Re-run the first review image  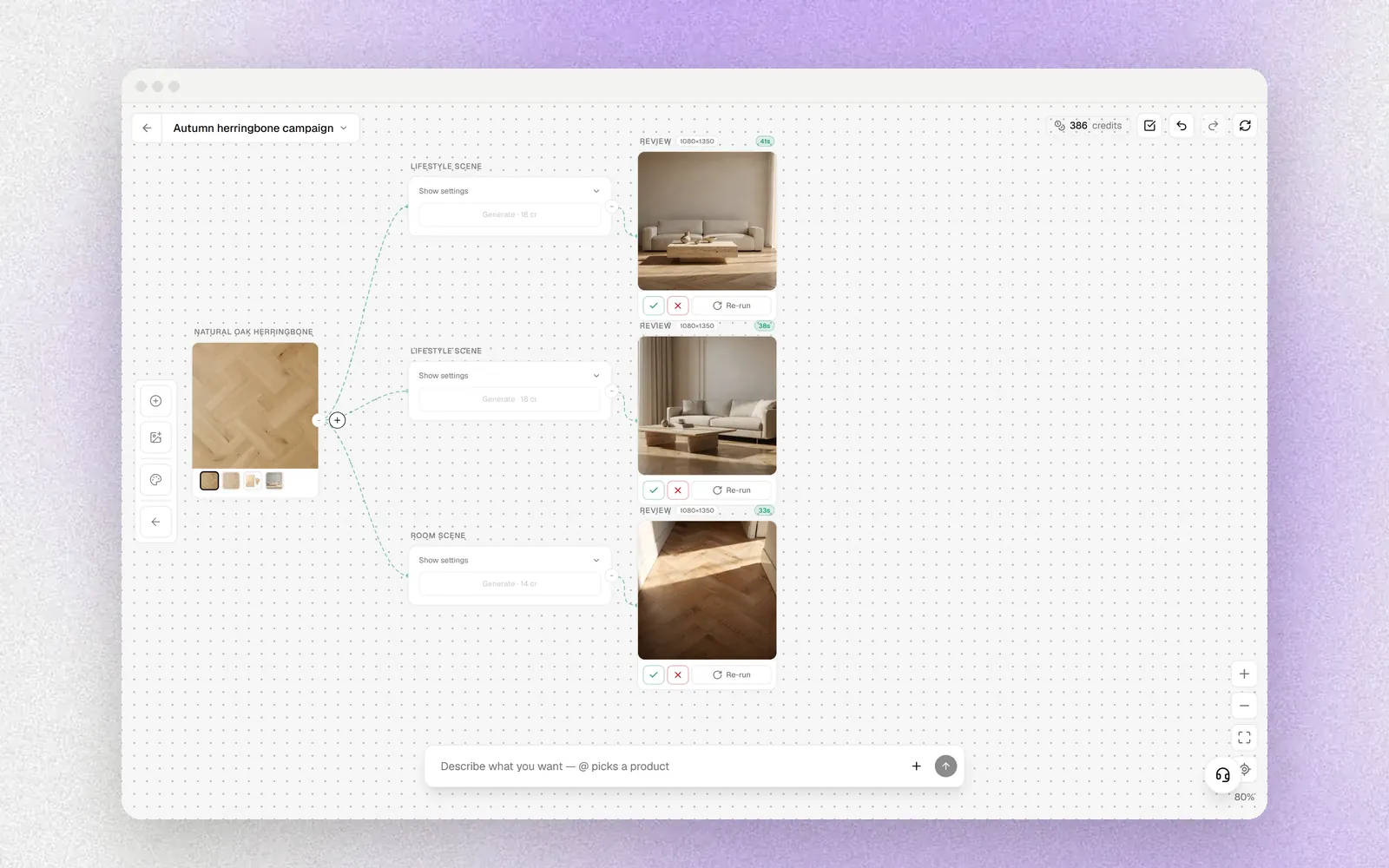[732, 306]
